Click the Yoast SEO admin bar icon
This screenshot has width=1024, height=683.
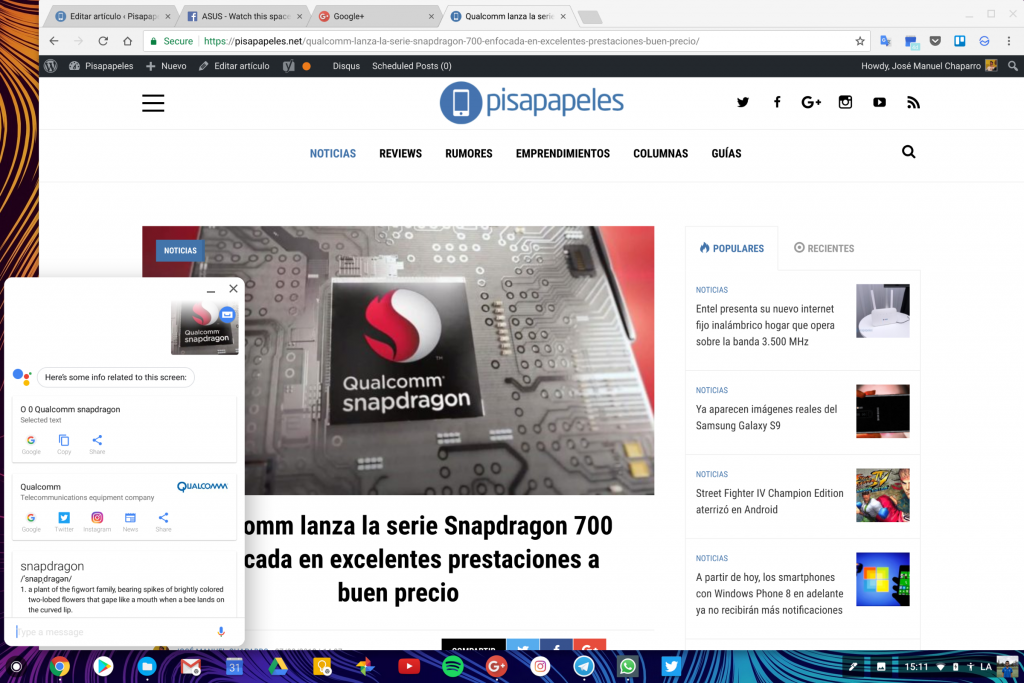[x=289, y=66]
